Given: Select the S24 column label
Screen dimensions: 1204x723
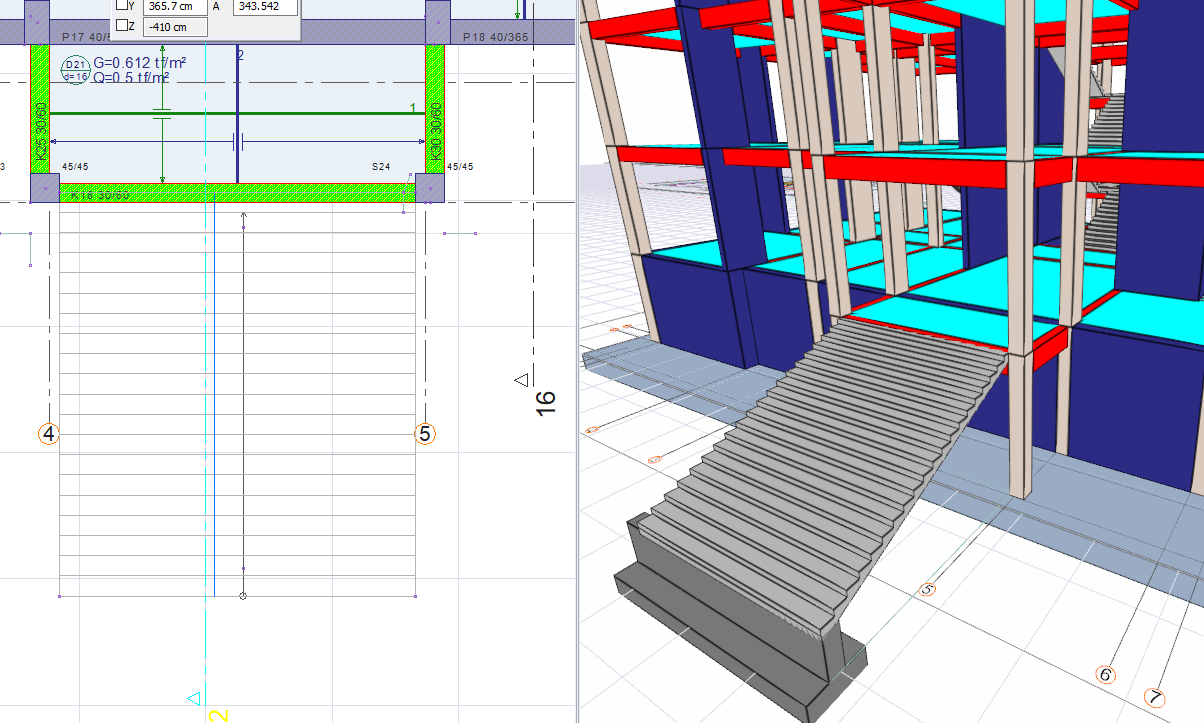Looking at the screenshot, I should [381, 167].
